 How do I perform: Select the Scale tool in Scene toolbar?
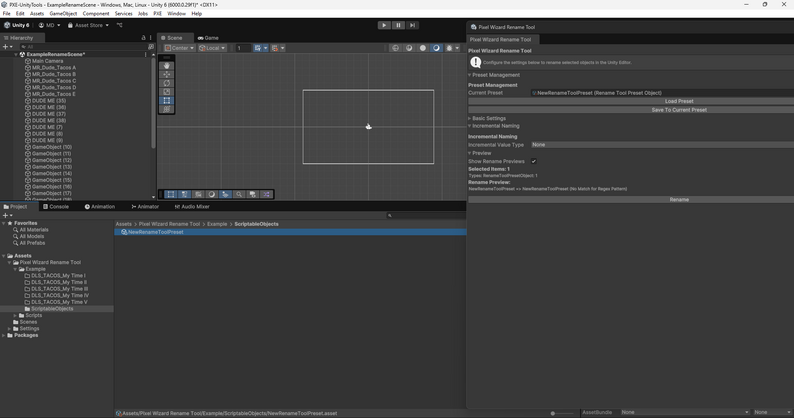coord(167,92)
